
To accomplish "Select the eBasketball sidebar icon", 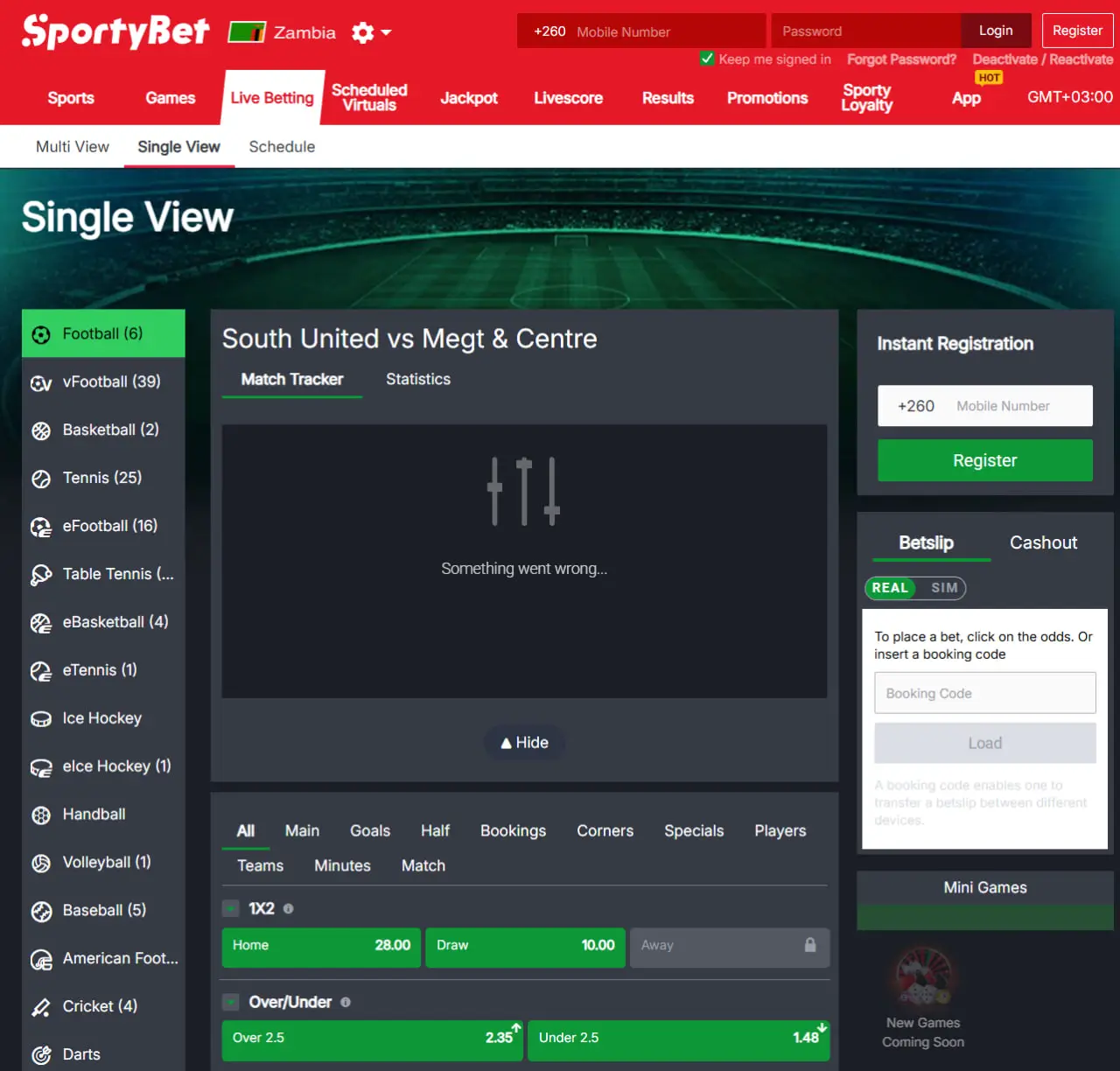I will tap(41, 623).
